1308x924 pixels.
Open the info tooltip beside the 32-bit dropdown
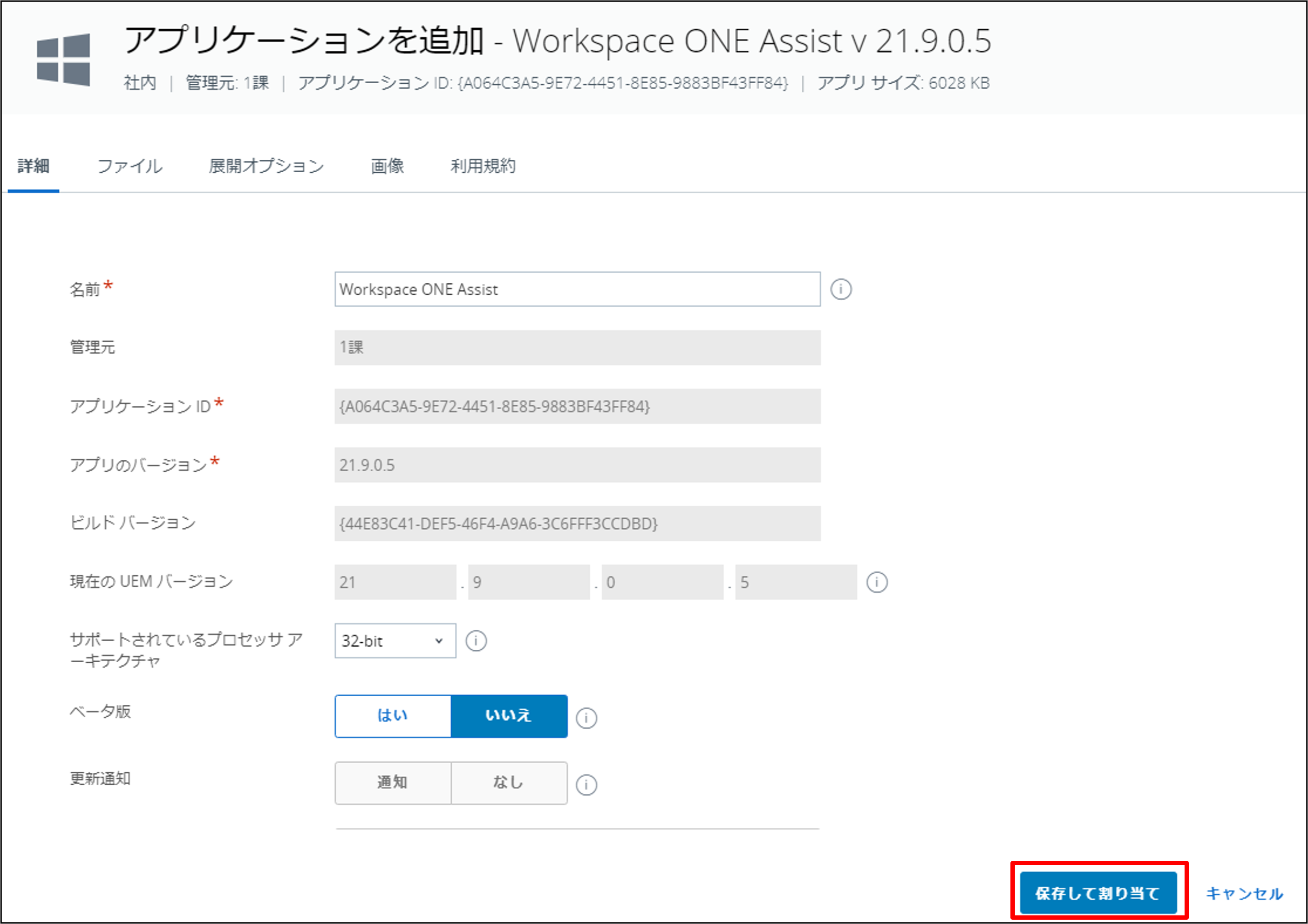tap(476, 641)
